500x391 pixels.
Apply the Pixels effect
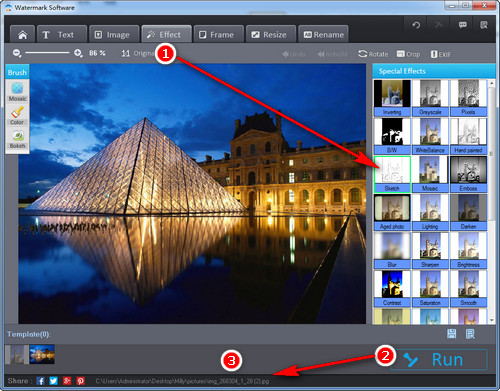click(468, 98)
